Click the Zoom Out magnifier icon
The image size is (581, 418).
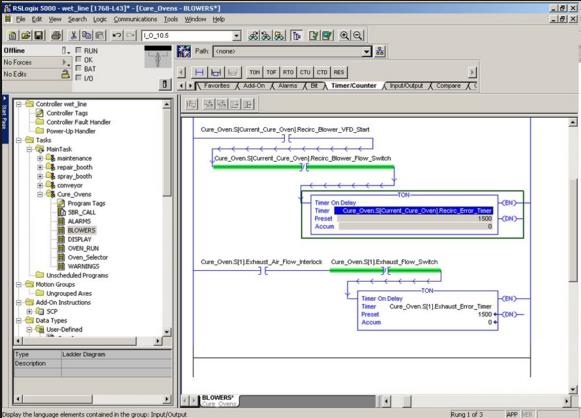click(x=358, y=36)
